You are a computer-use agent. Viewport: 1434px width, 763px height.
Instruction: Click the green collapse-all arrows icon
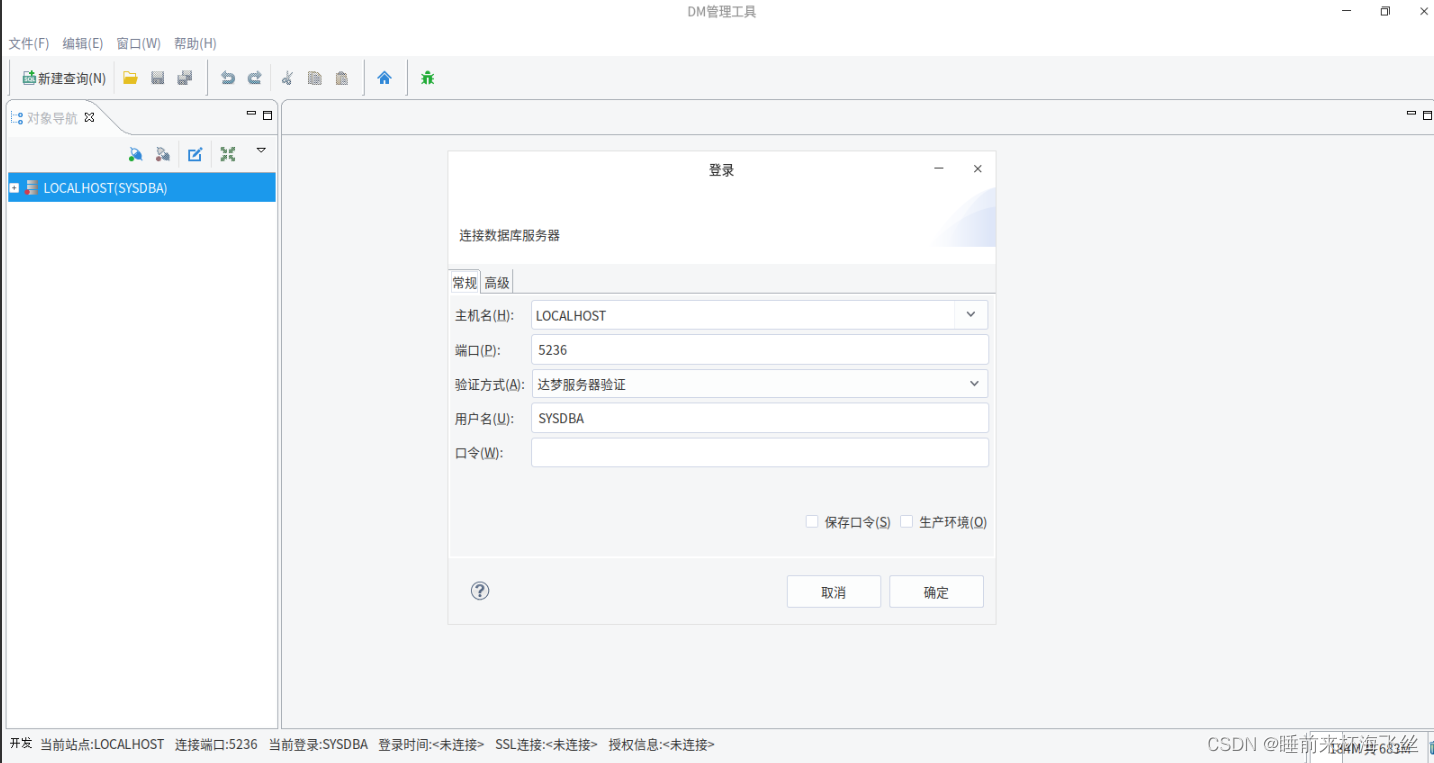click(228, 154)
